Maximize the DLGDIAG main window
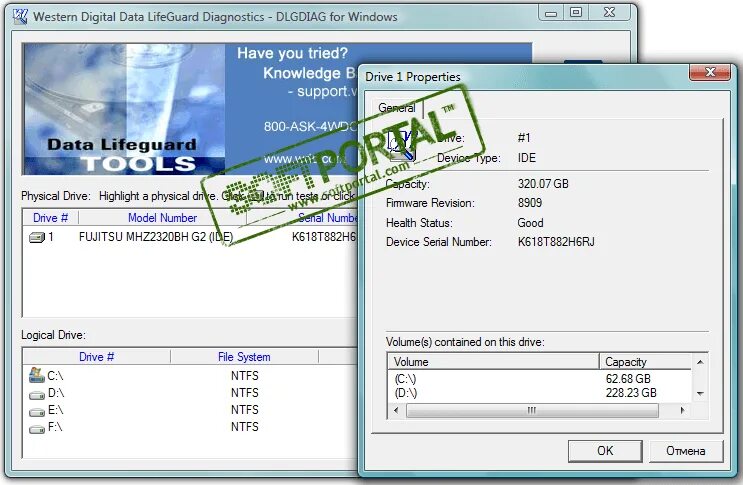The height and width of the screenshot is (485, 743). point(576,13)
